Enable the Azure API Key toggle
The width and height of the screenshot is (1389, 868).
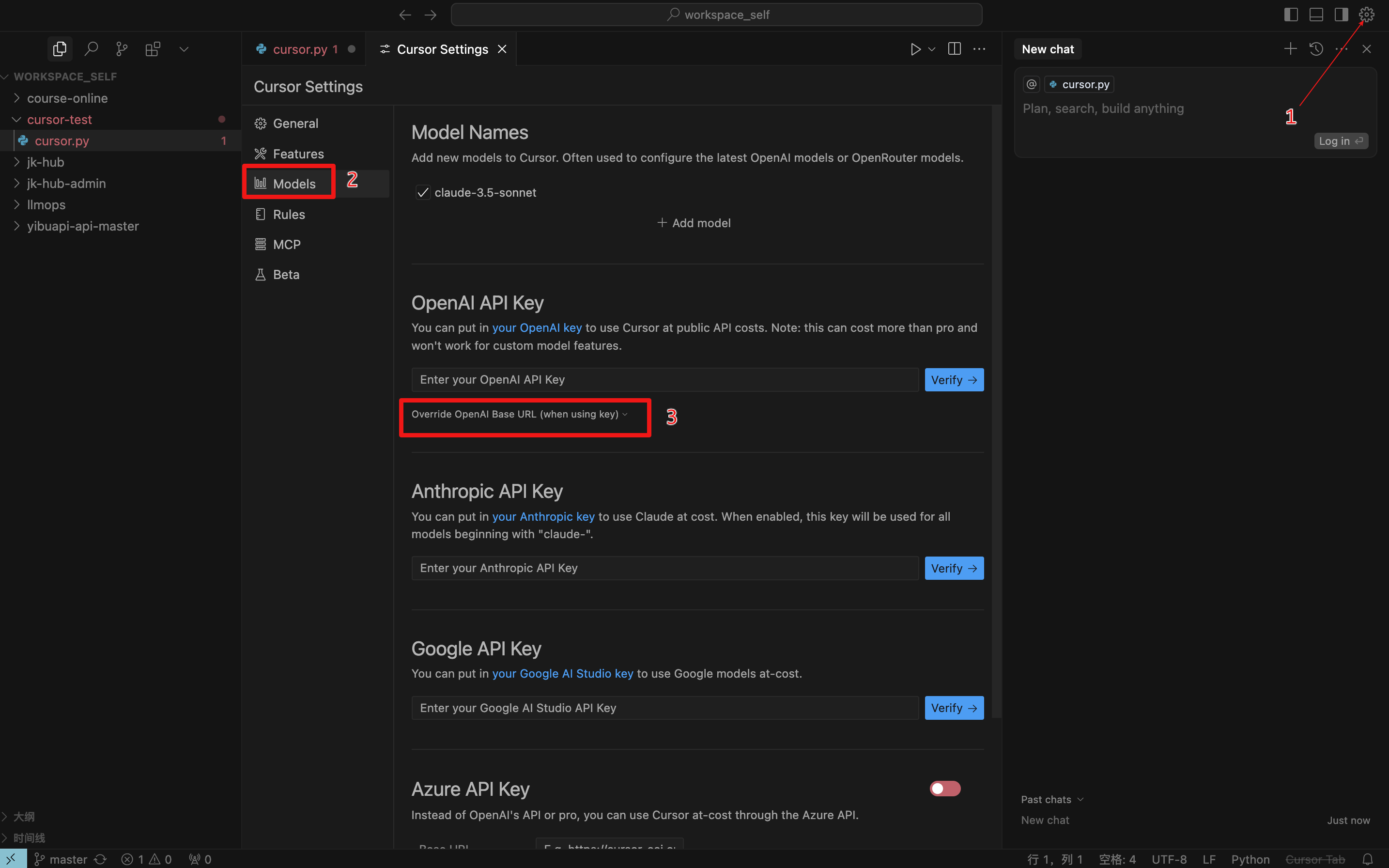[945, 789]
